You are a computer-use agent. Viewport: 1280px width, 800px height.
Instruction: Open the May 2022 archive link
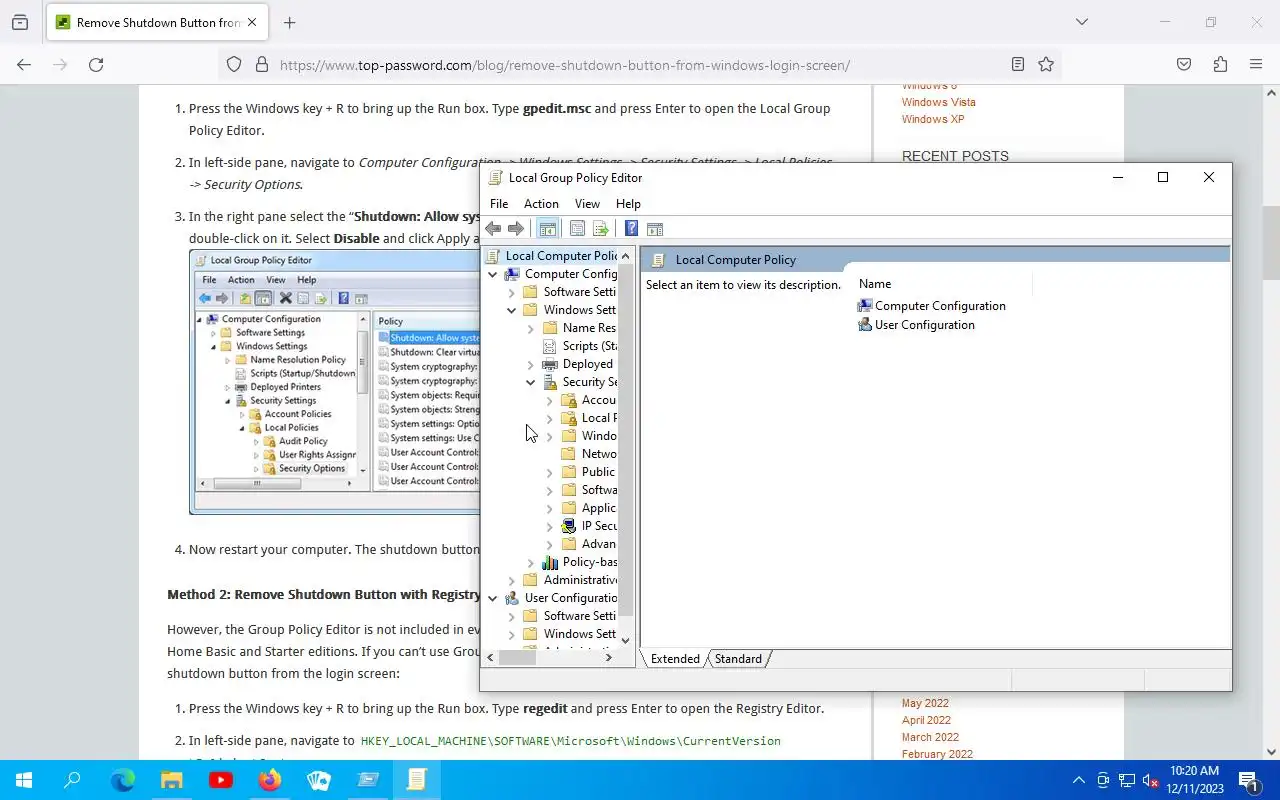(925, 703)
